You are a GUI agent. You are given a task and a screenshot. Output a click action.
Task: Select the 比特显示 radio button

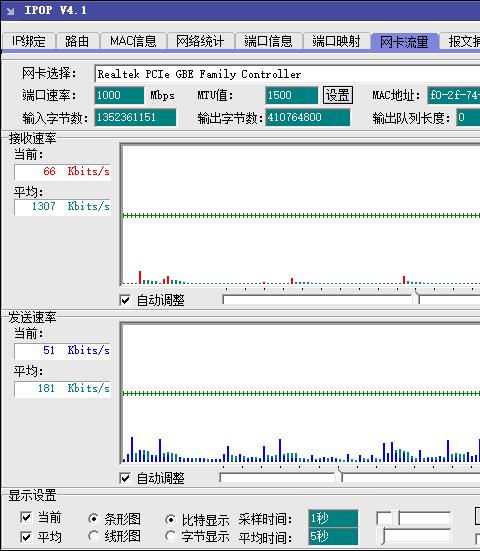170,519
